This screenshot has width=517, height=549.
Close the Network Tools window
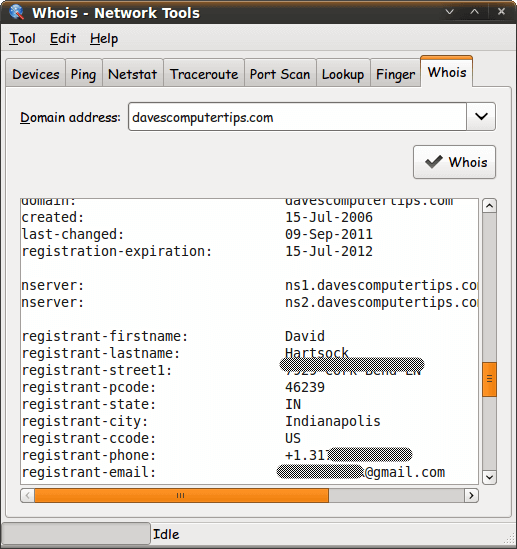pyautogui.click(x=501, y=12)
